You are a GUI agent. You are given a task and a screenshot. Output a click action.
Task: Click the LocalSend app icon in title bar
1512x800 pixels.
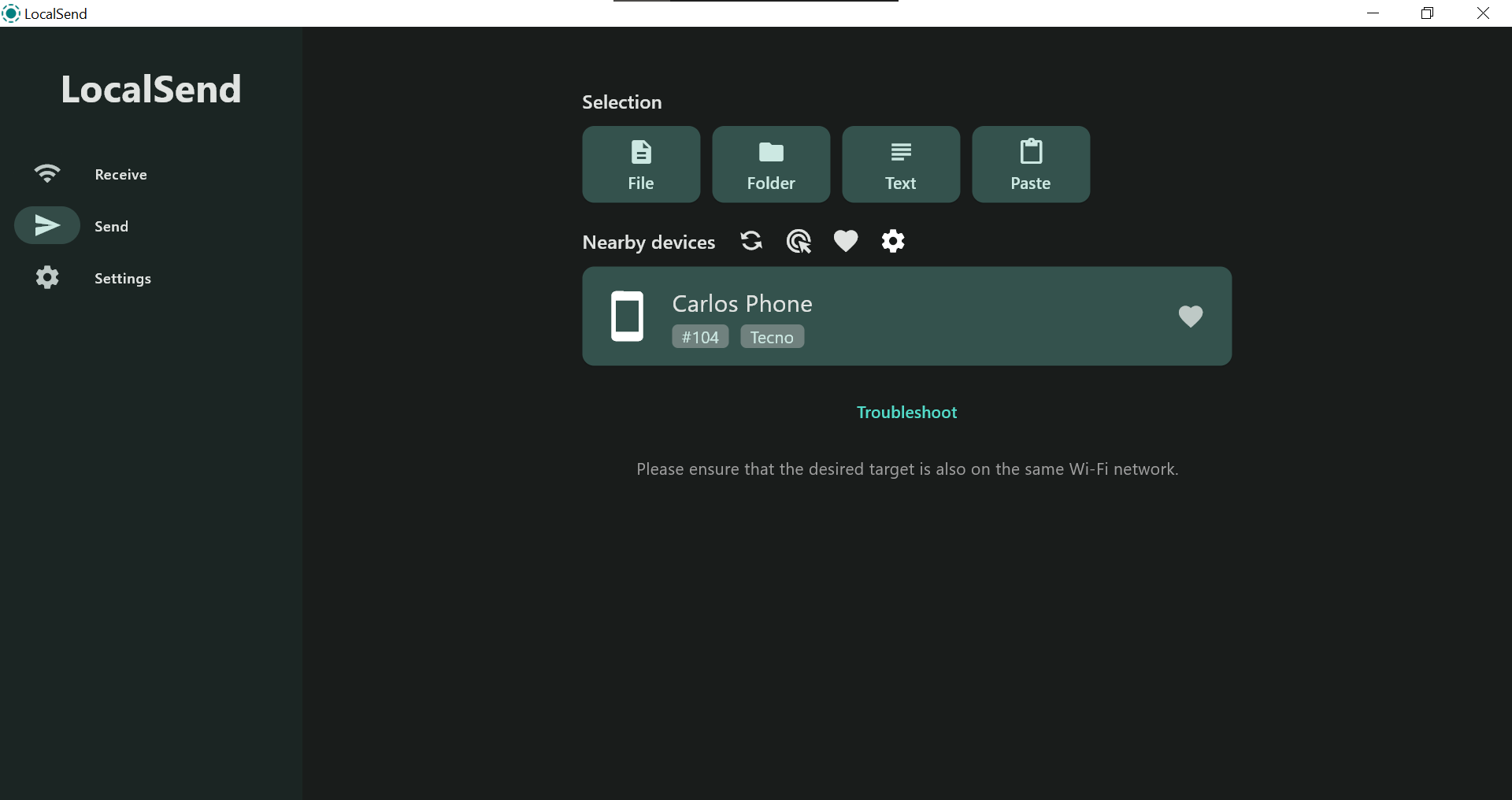[x=11, y=13]
